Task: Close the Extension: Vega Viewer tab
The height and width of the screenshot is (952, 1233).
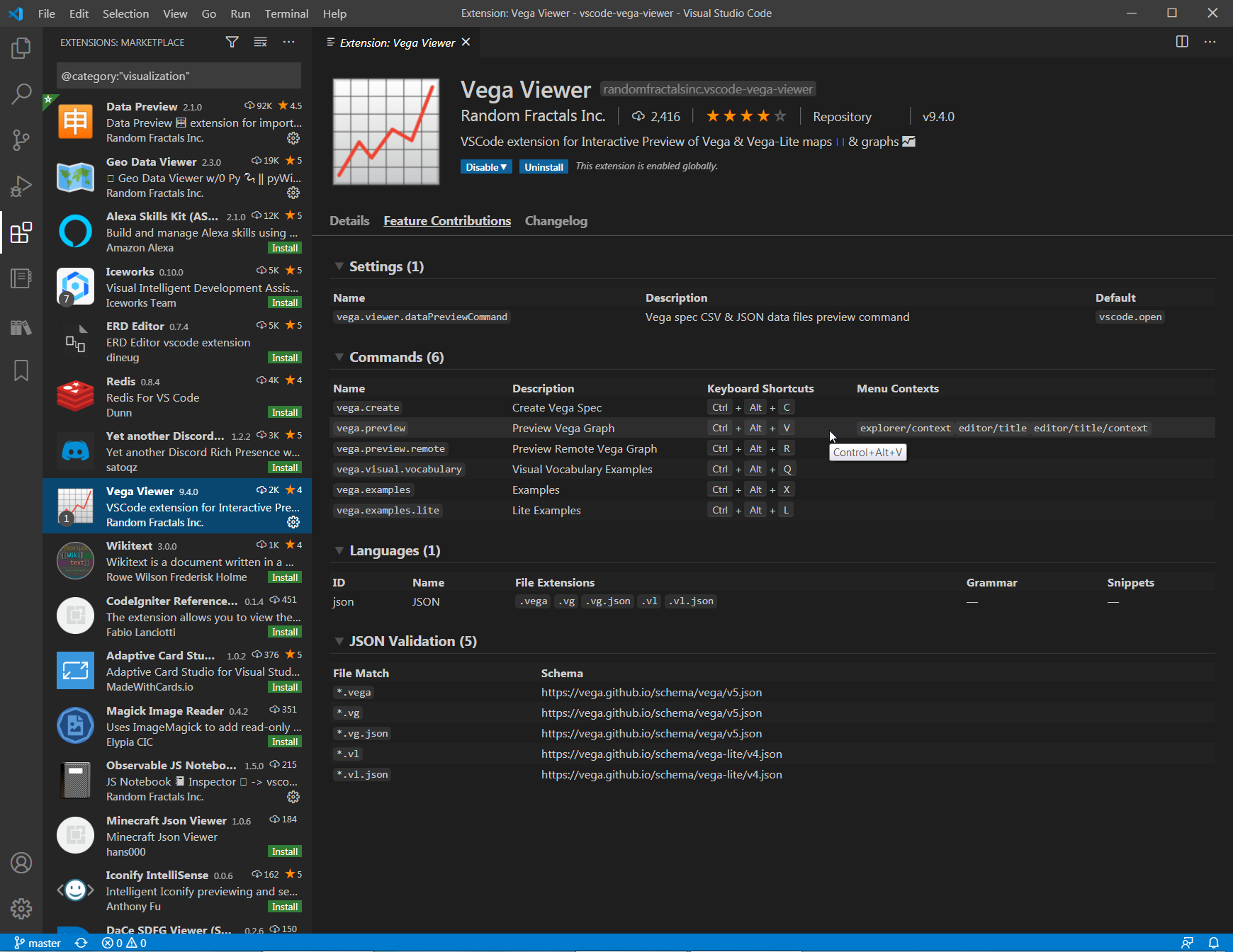Action: coord(466,42)
